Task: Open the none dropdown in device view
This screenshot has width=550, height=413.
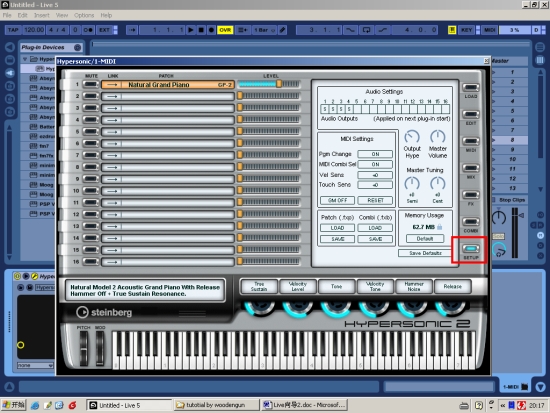Action: tap(35, 365)
